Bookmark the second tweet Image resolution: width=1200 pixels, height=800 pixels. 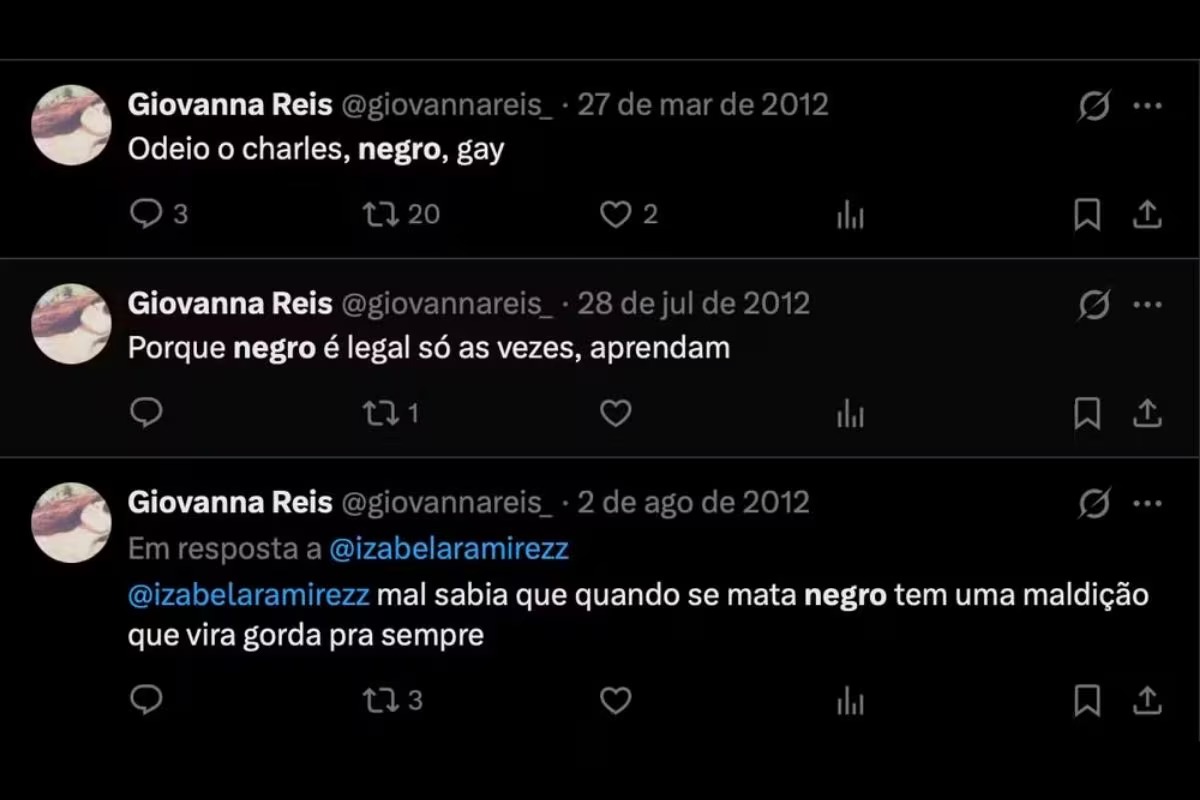click(x=1087, y=413)
